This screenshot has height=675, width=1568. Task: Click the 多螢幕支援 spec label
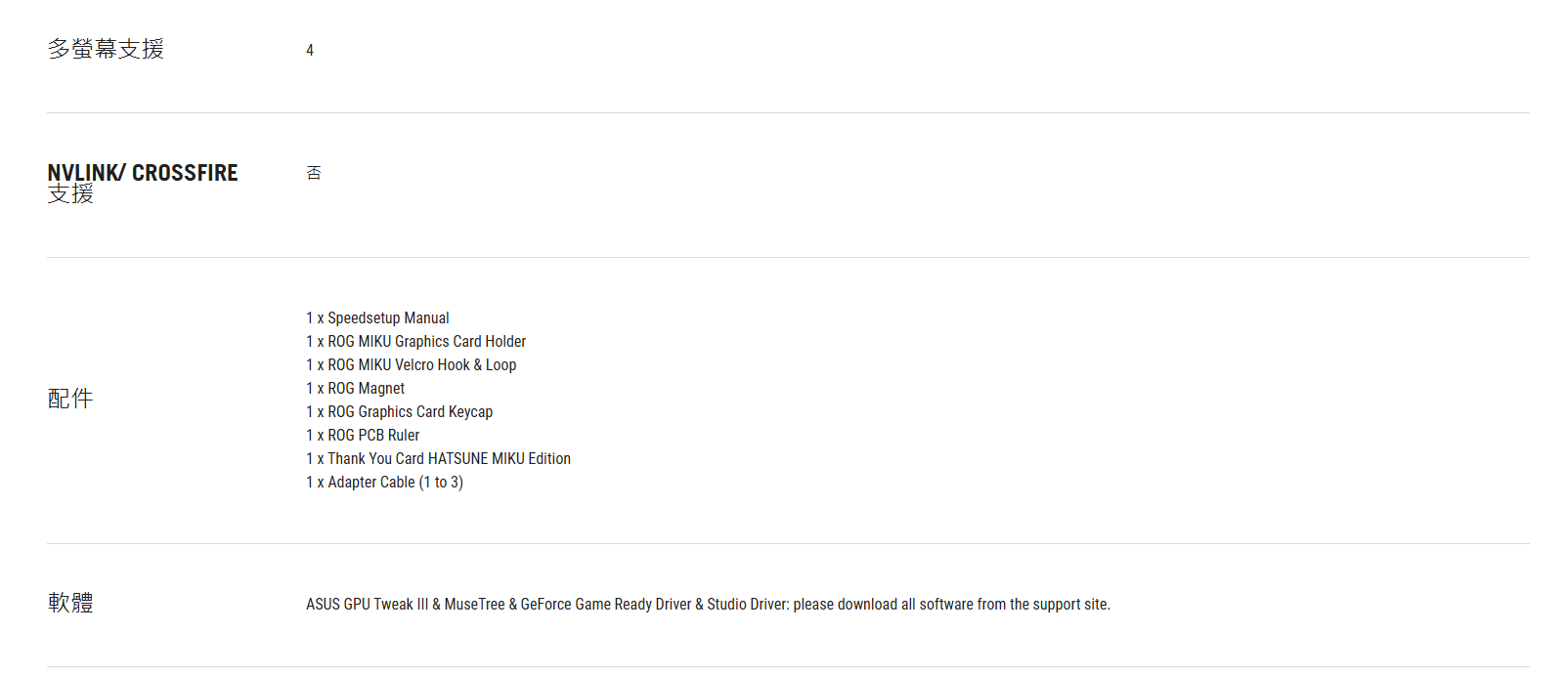click(106, 49)
